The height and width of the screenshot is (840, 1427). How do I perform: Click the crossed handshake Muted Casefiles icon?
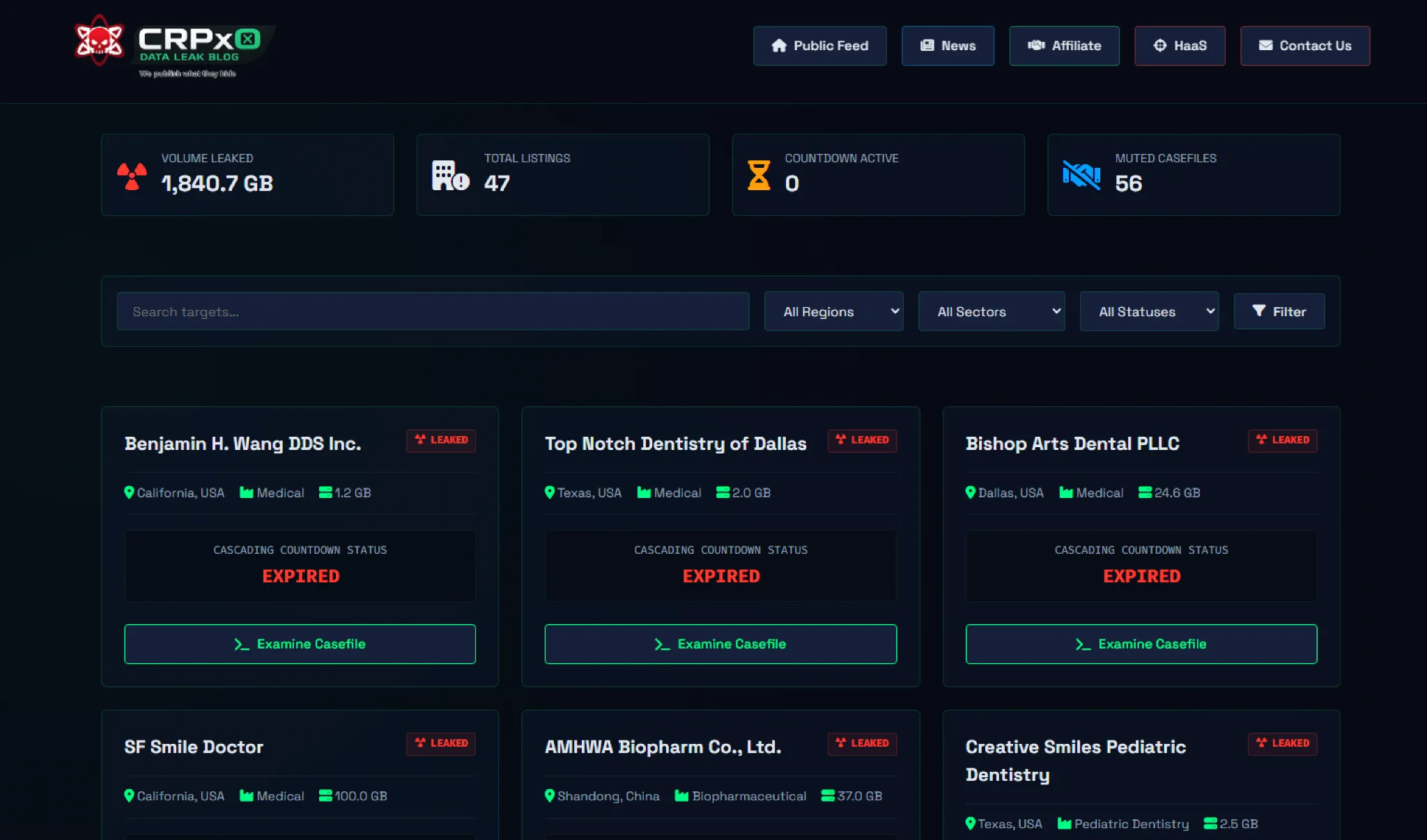coord(1081,175)
